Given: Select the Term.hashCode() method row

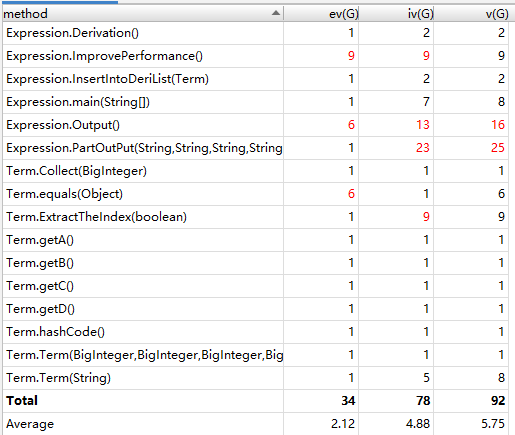Looking at the screenshot, I should click(255, 332).
